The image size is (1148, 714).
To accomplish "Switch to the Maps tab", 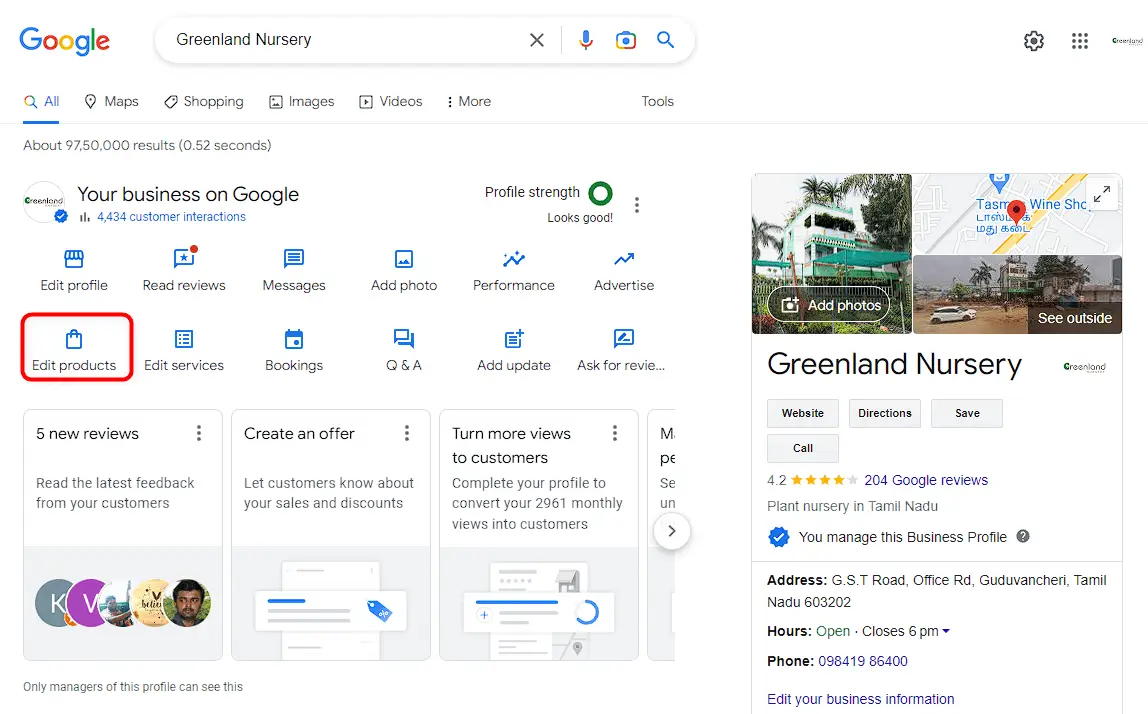I will pos(111,102).
